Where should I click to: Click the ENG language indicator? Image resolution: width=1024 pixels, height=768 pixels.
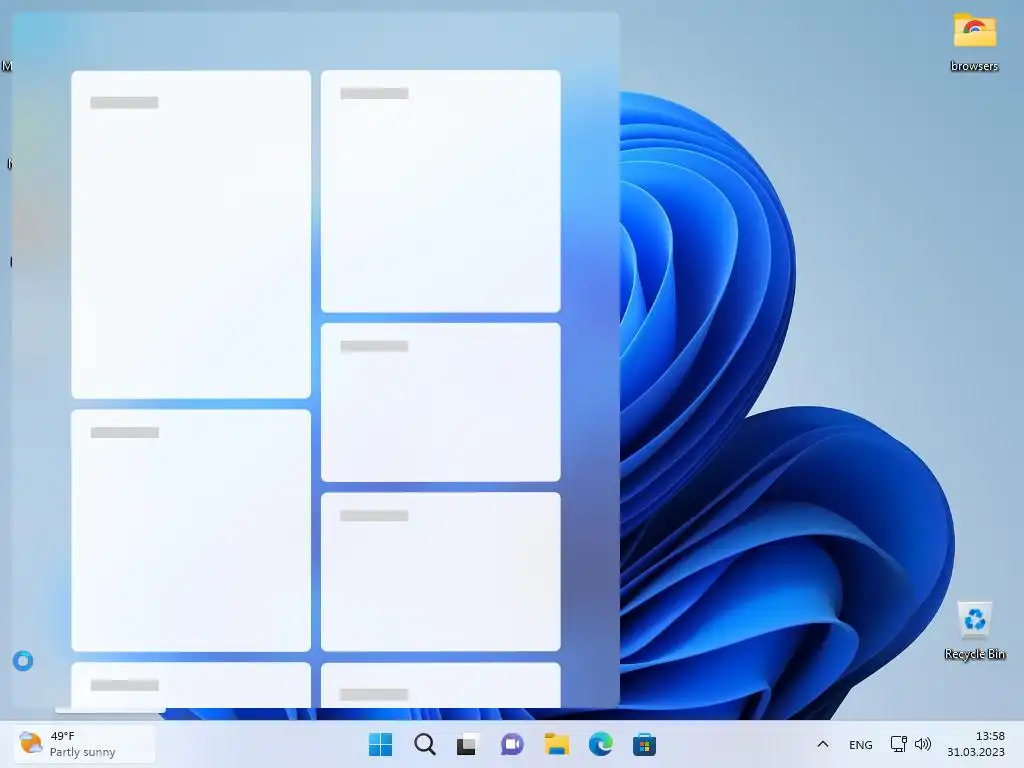coord(860,744)
